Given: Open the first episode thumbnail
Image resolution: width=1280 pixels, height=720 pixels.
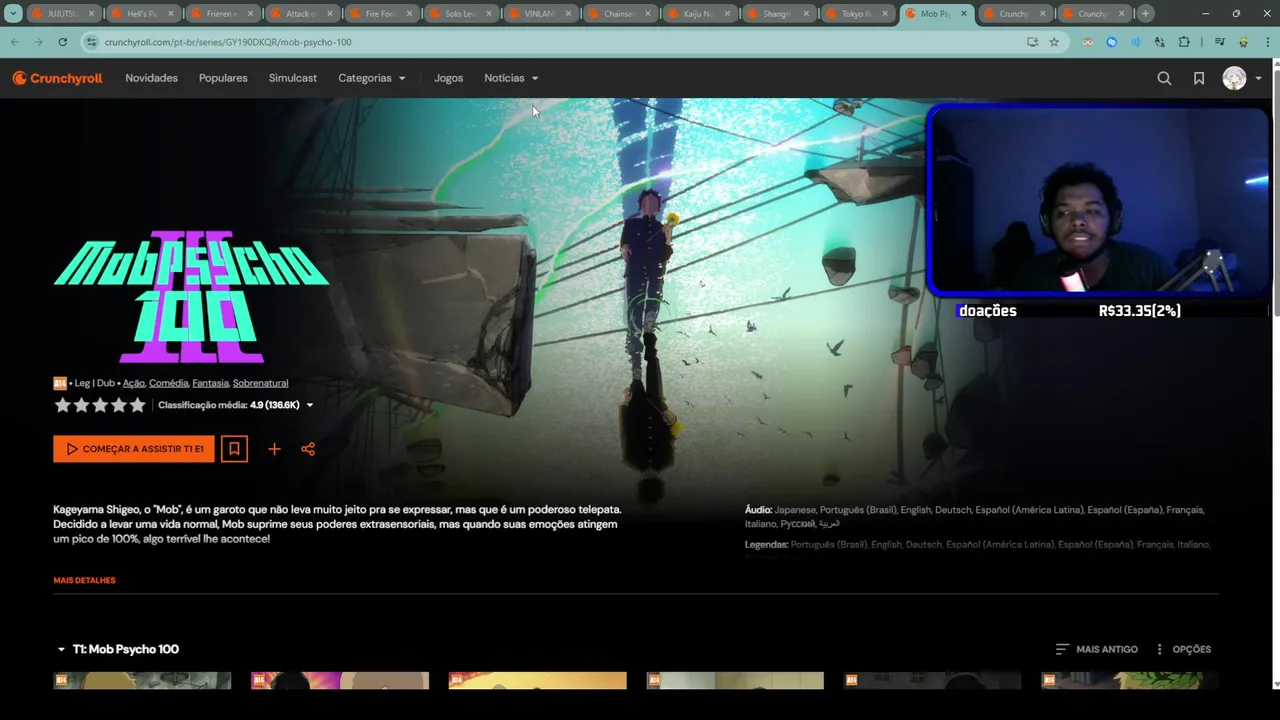Looking at the screenshot, I should pos(142,681).
